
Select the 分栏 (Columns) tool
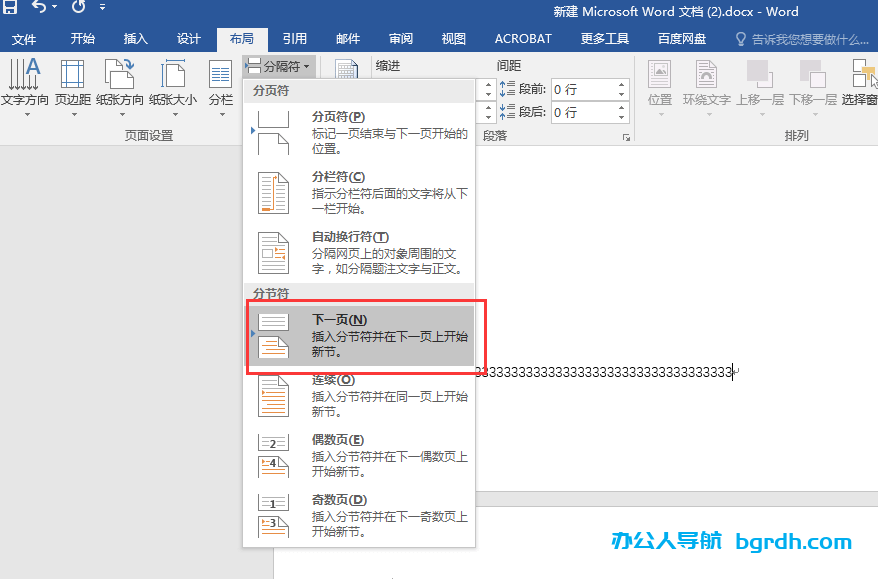[219, 80]
